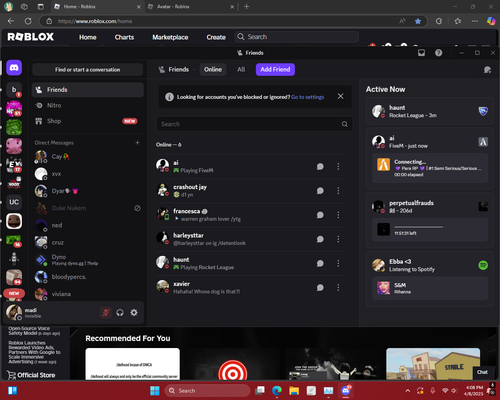Image resolution: width=500 pixels, height=400 pixels.
Task: Message ai via chat bubble icon
Action: pyautogui.click(x=320, y=166)
